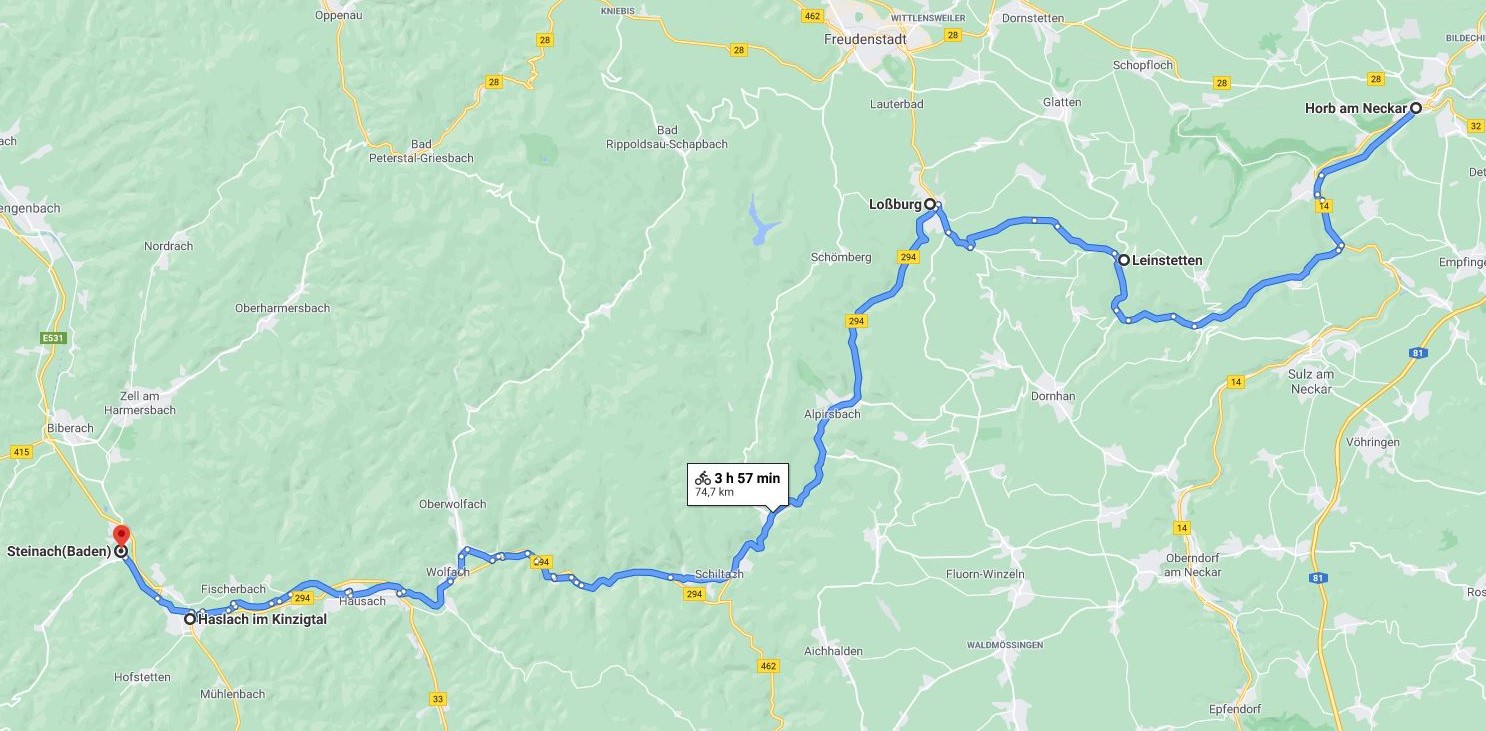
Task: Click the 462 road shield near Aichhalden
Action: tap(768, 665)
